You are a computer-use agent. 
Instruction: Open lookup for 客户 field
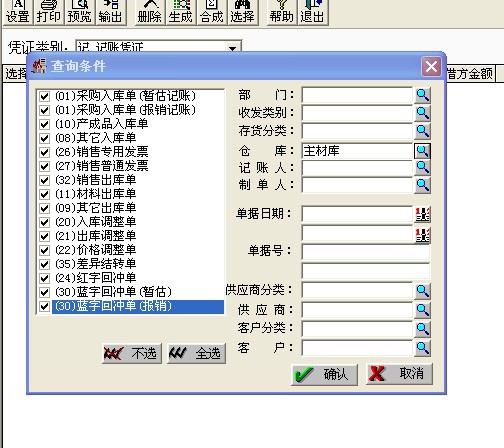pyautogui.click(x=422, y=348)
